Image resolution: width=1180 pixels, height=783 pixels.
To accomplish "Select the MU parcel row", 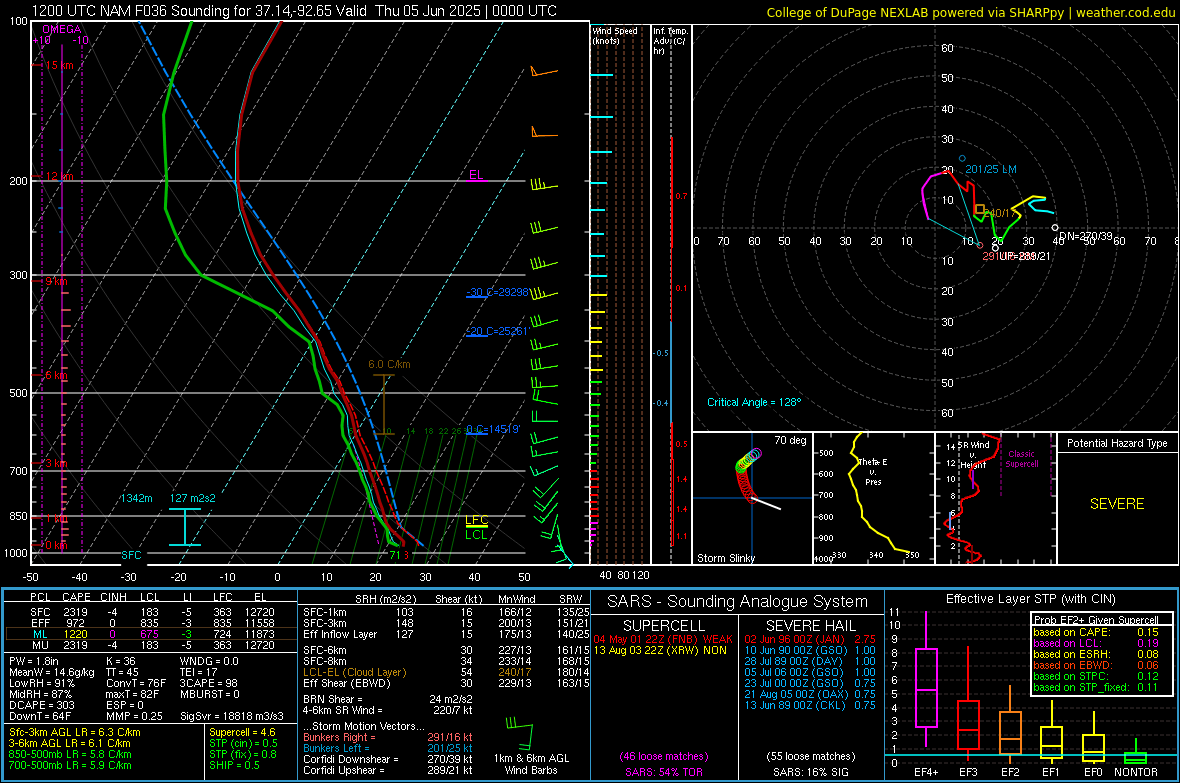I will click(150, 645).
